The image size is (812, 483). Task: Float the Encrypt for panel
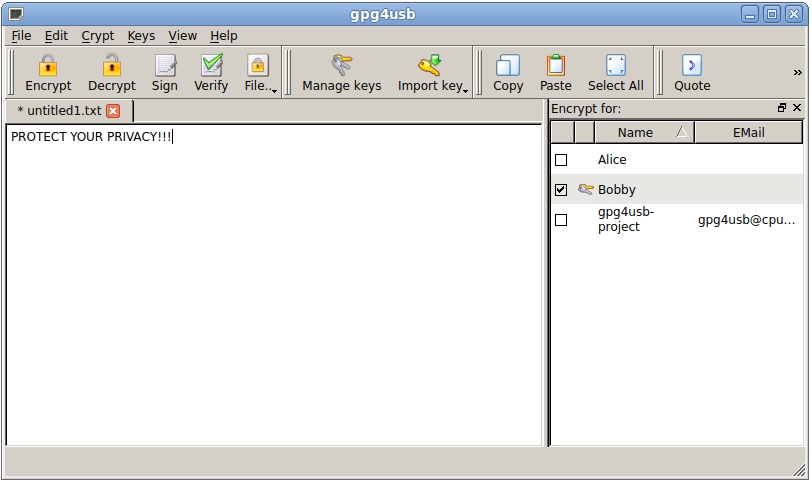pyautogui.click(x=781, y=108)
